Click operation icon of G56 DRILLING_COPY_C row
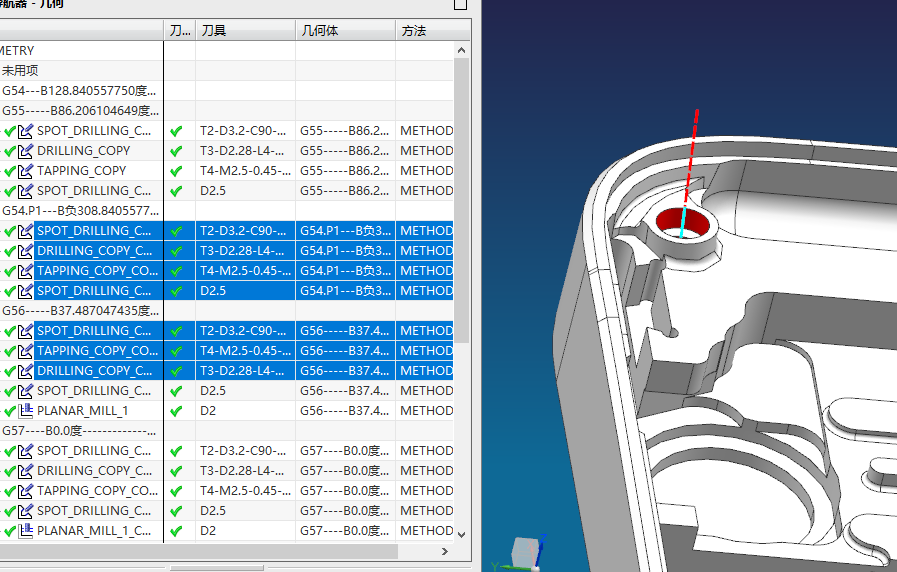The height and width of the screenshot is (572, 897). click(25, 371)
